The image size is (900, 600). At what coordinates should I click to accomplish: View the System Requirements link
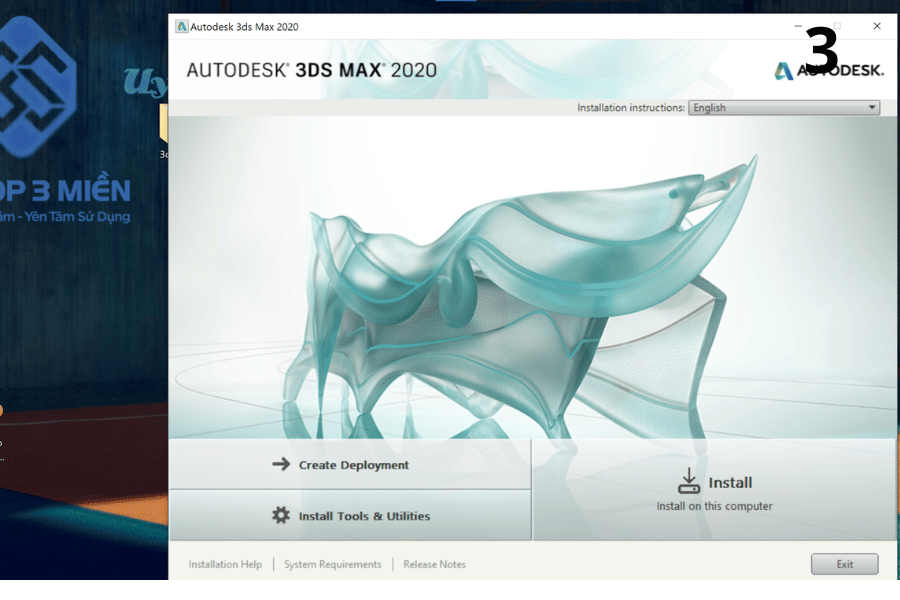(332, 565)
